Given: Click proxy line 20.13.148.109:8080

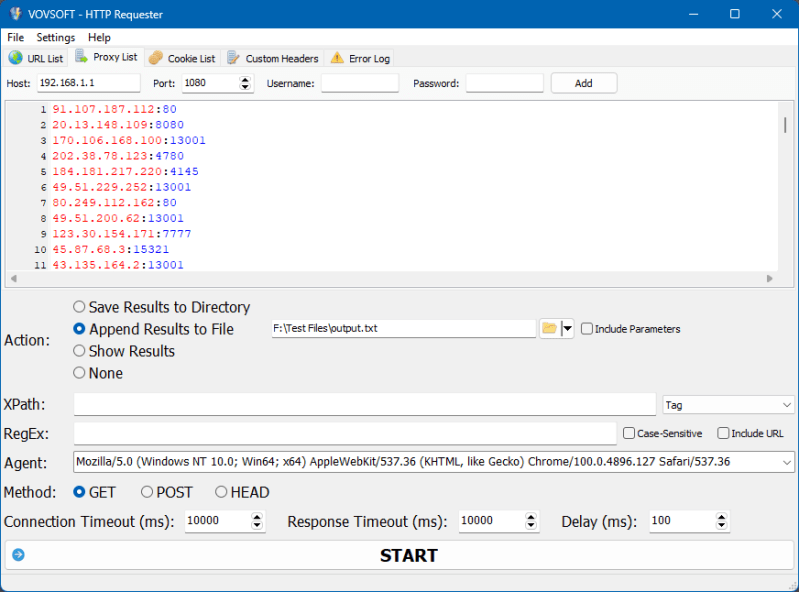Looking at the screenshot, I should [x=118, y=125].
